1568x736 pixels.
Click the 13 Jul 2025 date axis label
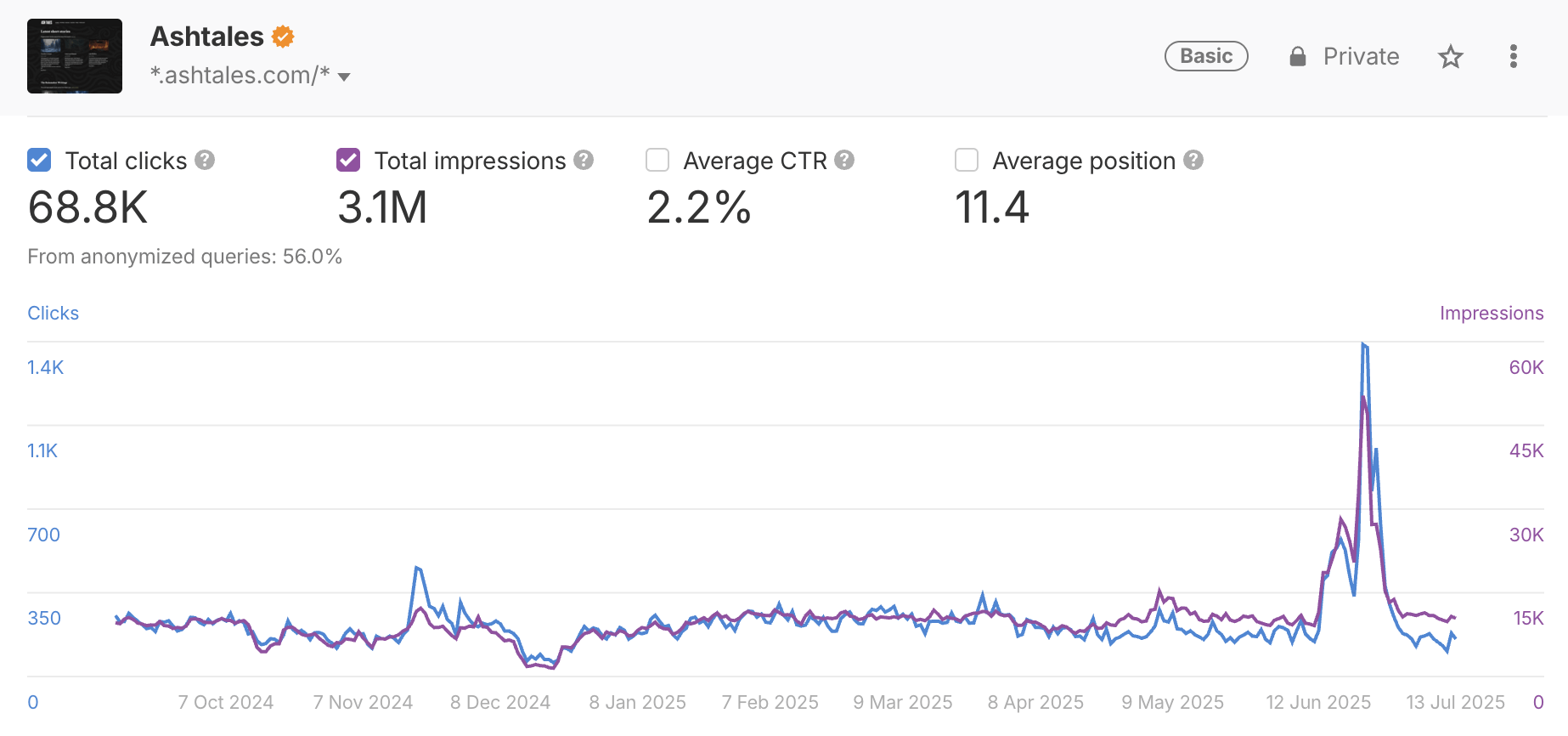pyautogui.click(x=1455, y=702)
